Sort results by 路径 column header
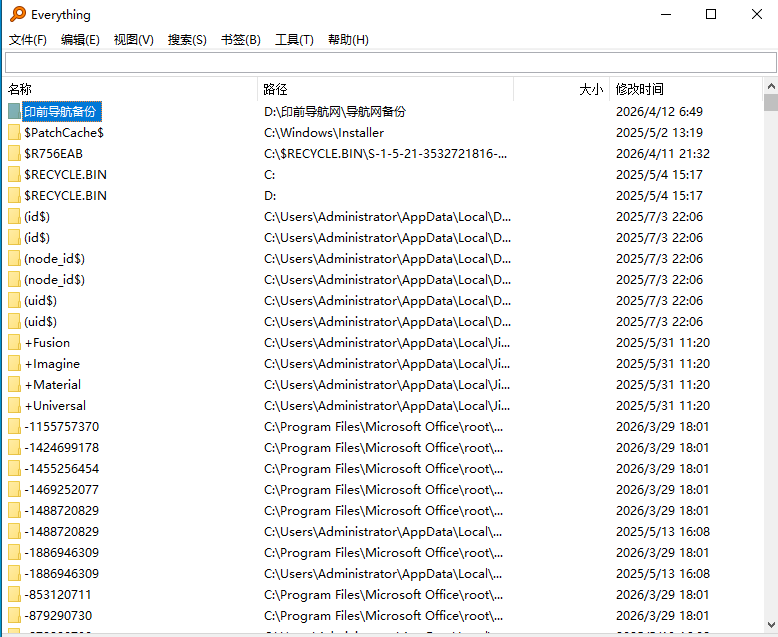Viewport: 778px width, 637px height. 386,89
